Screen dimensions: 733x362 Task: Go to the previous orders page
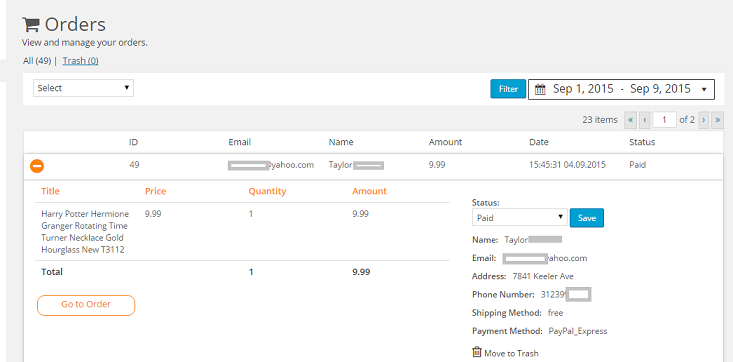click(x=645, y=120)
